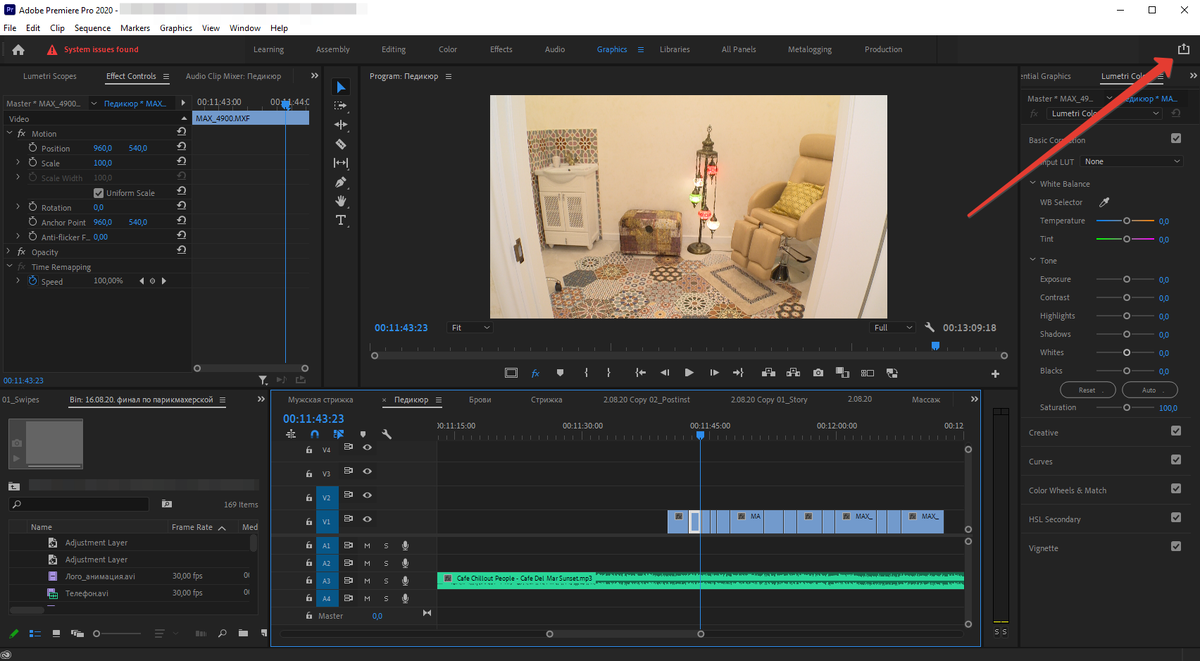Open the Sequence menu
1200x661 pixels.
click(93, 28)
